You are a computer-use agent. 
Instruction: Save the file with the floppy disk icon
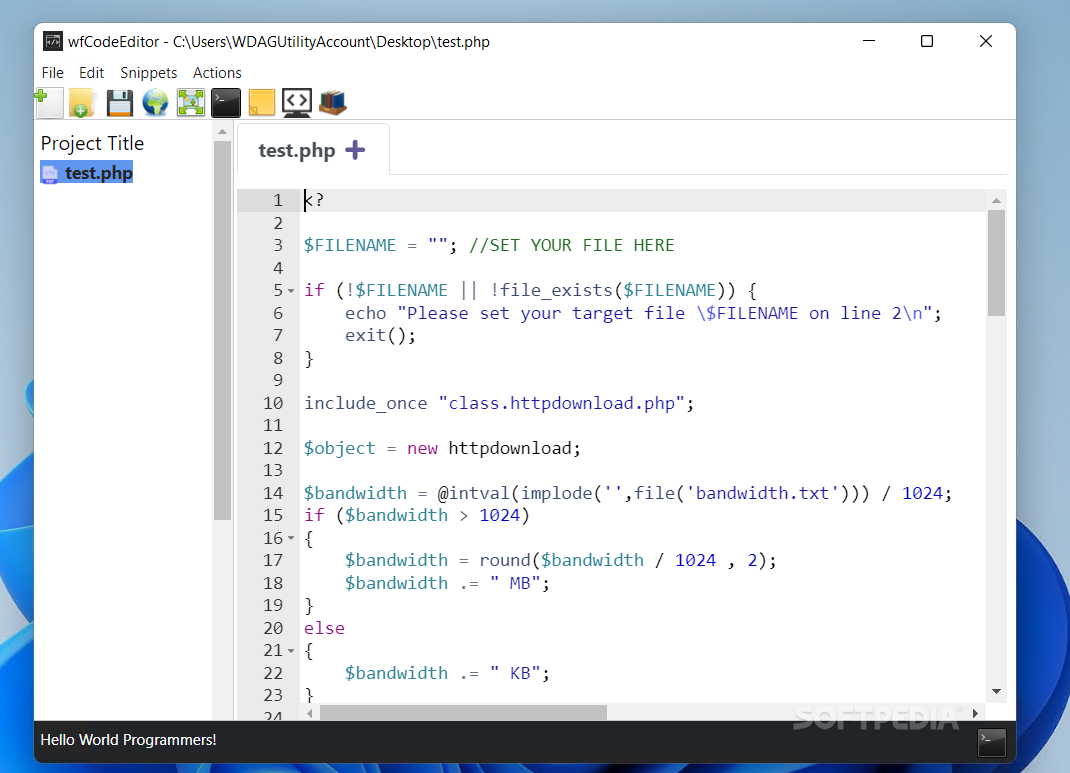(119, 103)
